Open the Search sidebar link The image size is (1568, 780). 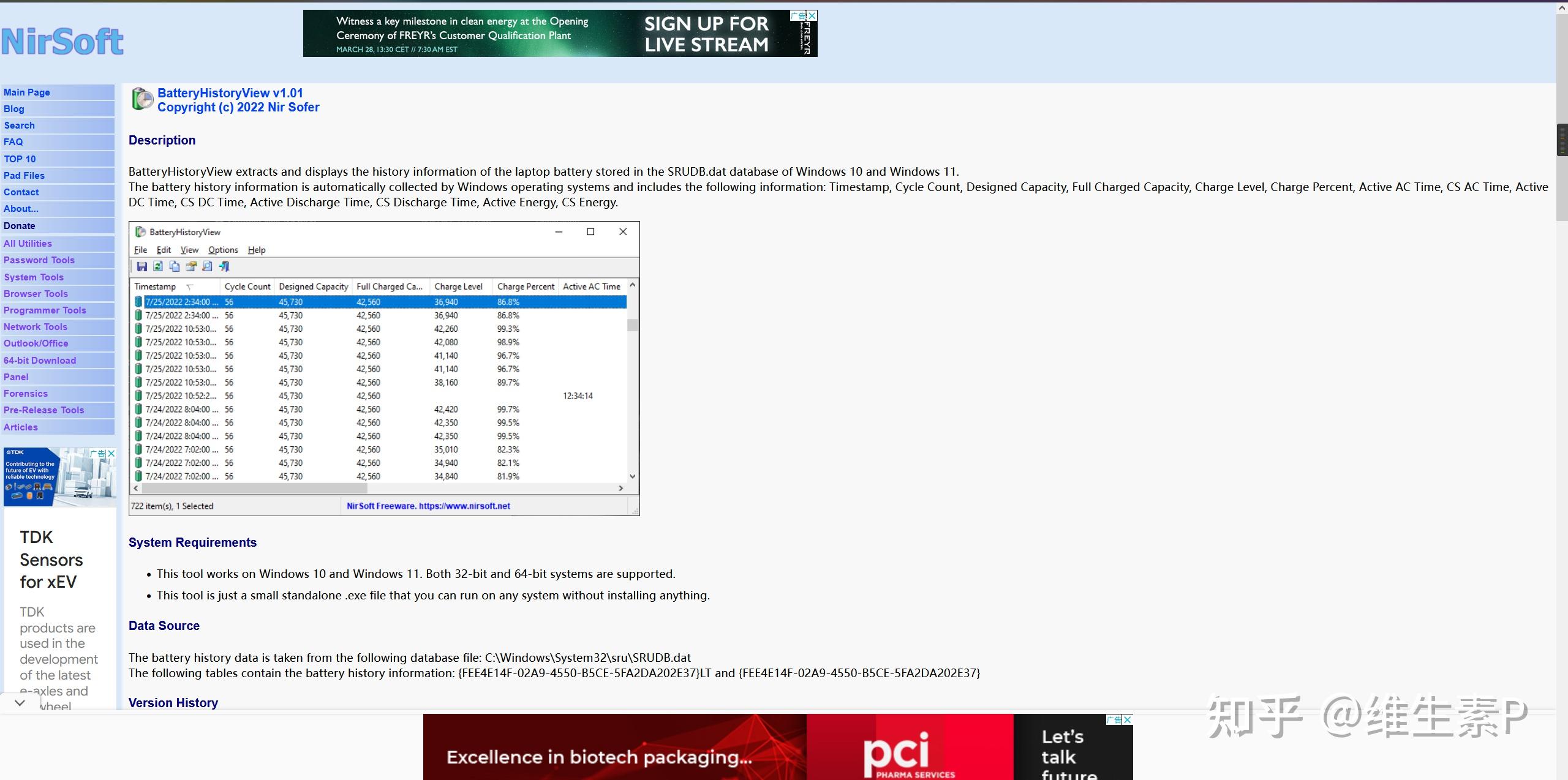[x=20, y=126]
